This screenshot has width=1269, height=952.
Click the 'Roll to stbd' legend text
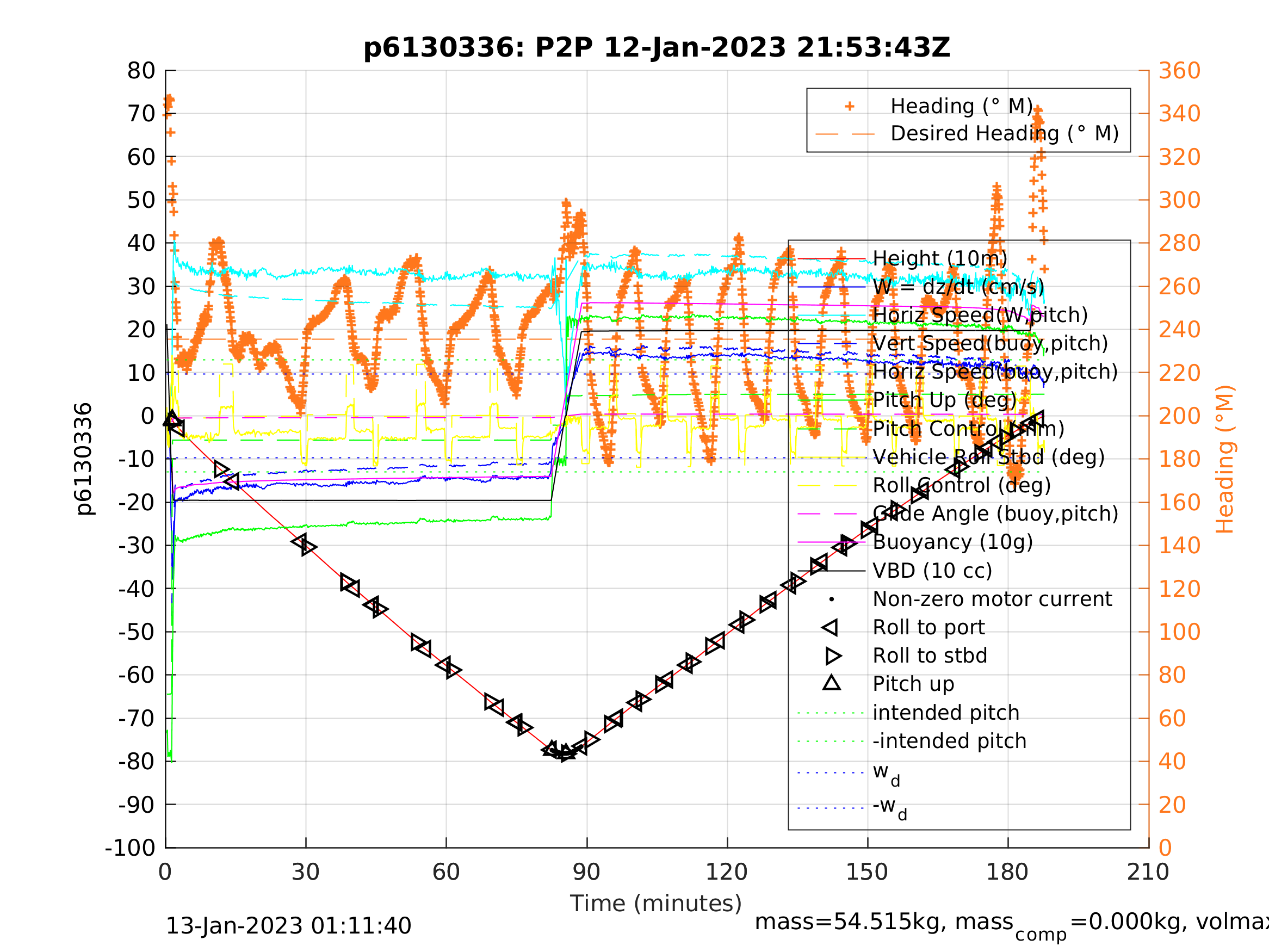(x=930, y=656)
